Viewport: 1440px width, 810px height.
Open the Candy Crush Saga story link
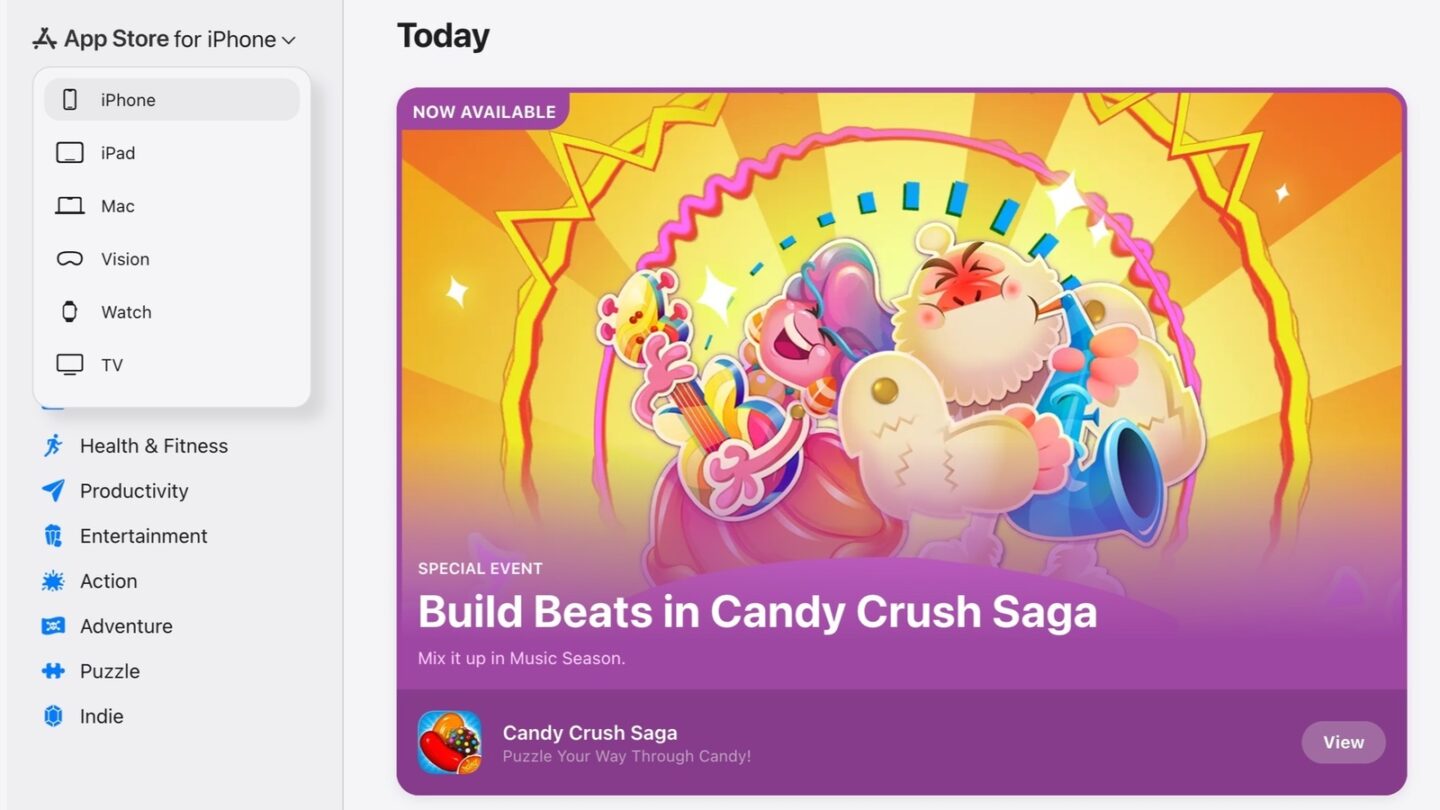pyautogui.click(x=757, y=611)
